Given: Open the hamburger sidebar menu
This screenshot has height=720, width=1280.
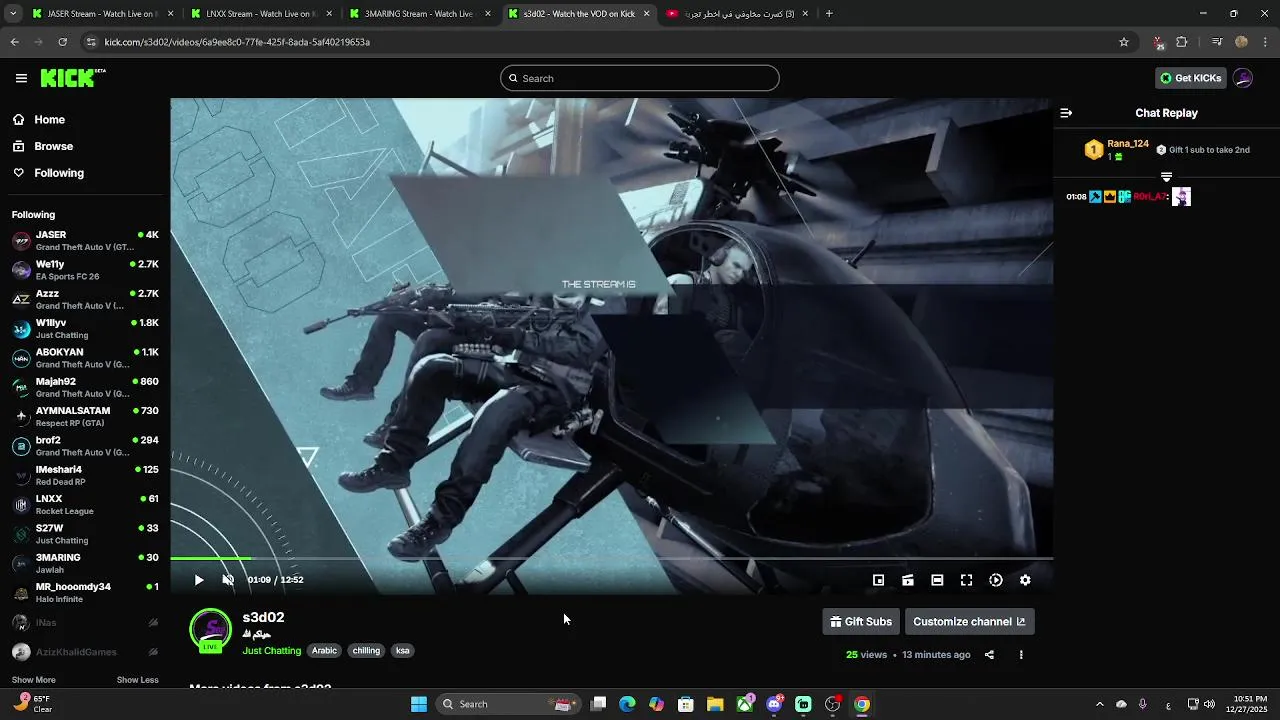Looking at the screenshot, I should 21,78.
